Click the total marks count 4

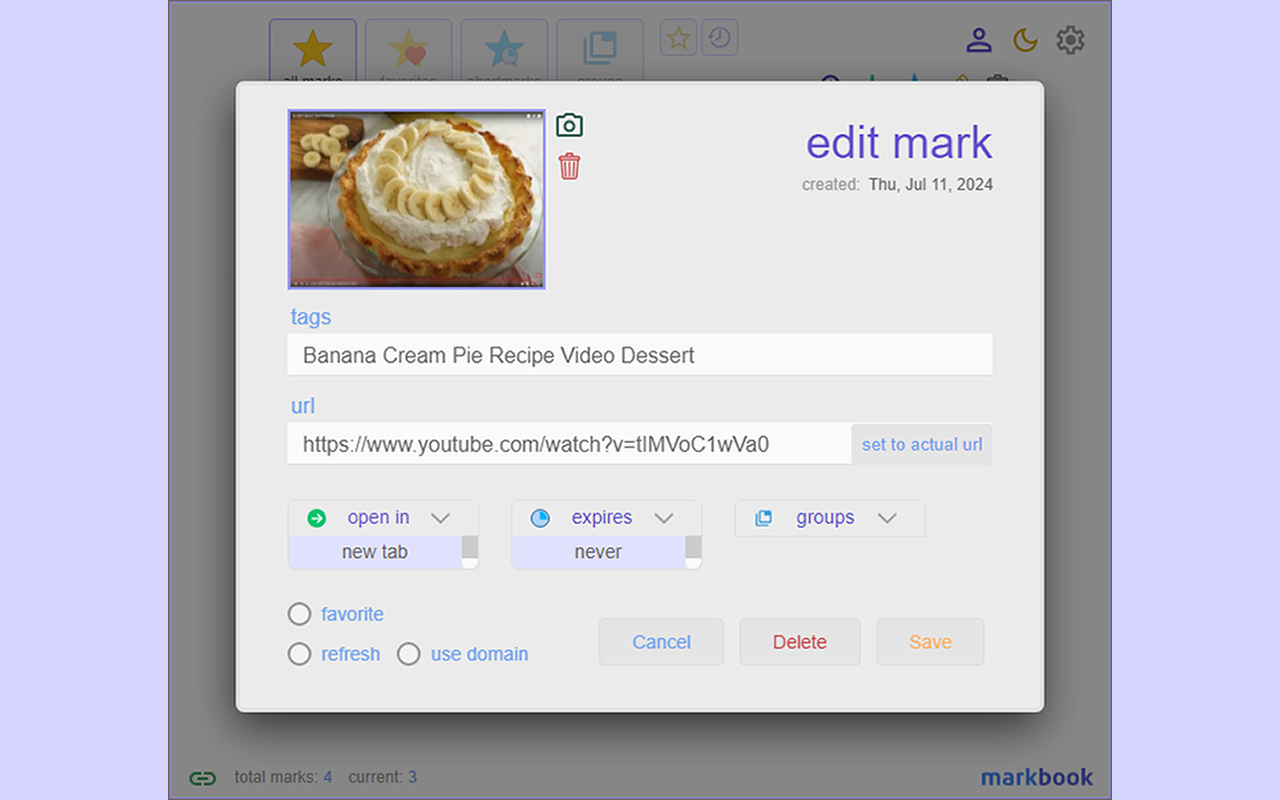point(328,777)
